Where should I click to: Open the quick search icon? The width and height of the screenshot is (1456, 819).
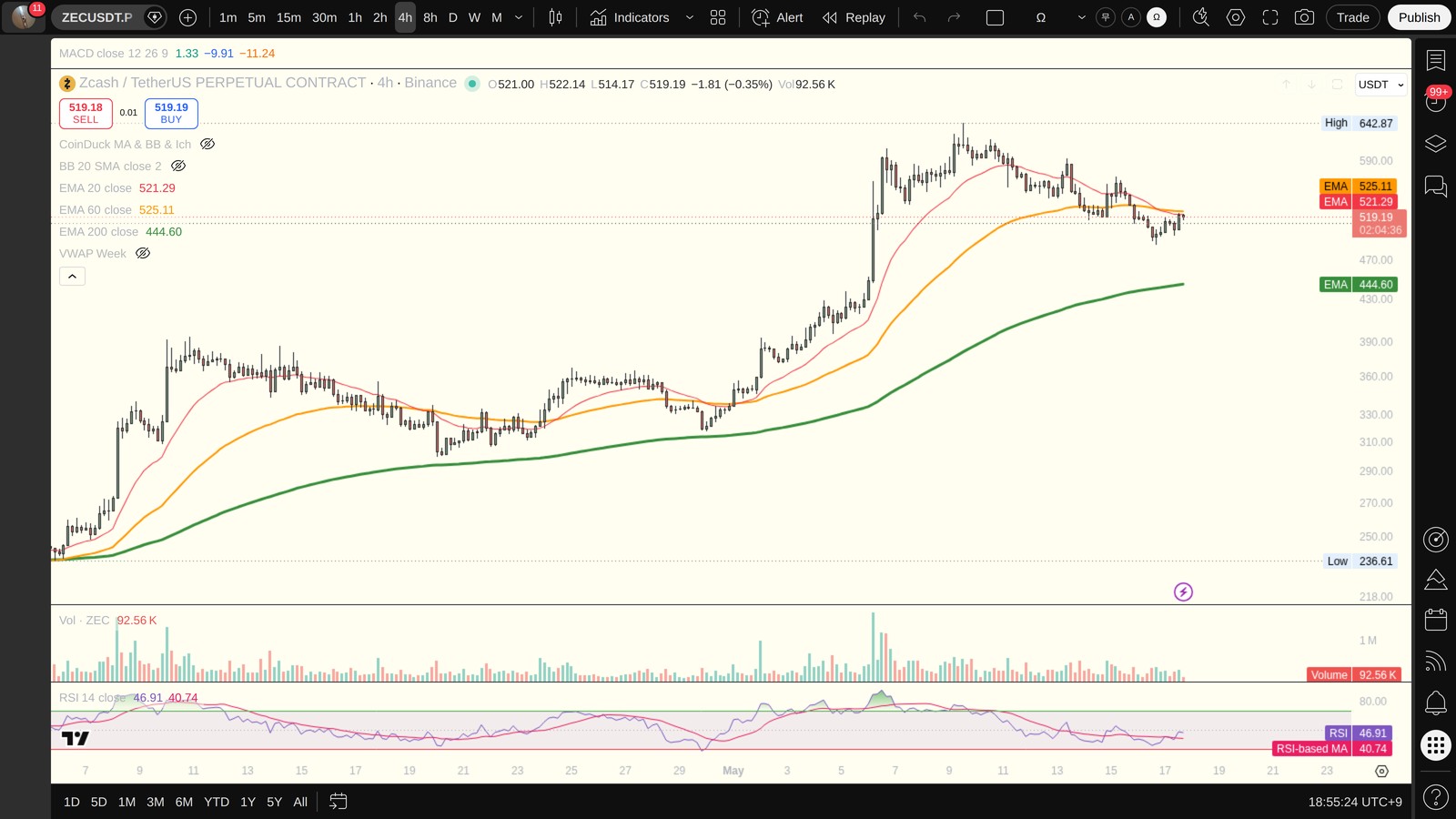(1200, 17)
